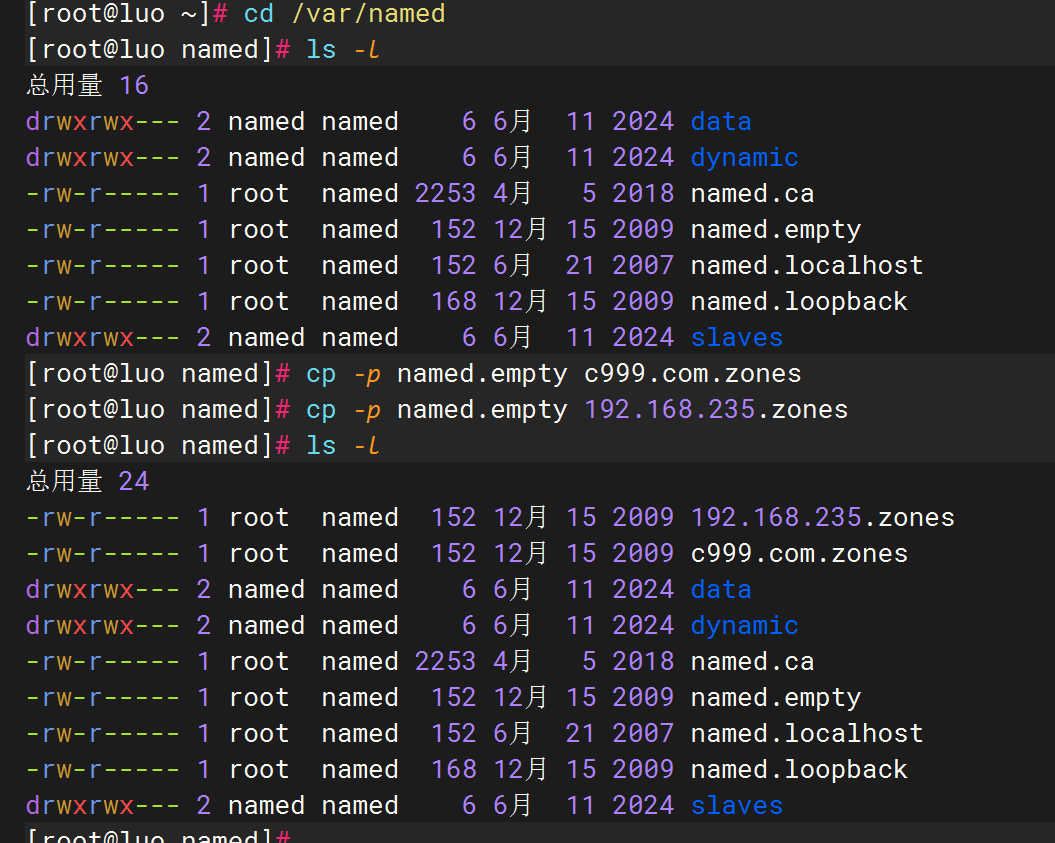Click the dynamic directory in second listing

click(744, 625)
